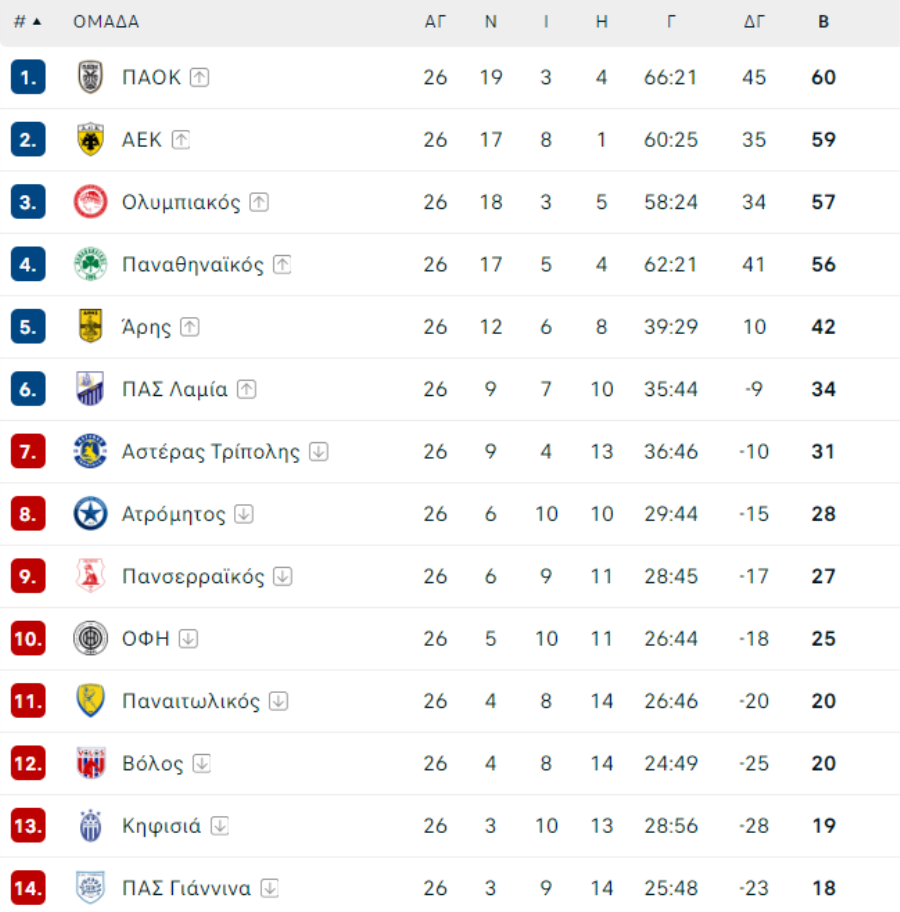Sort by the Β points column header
900x912 pixels.
point(823,22)
